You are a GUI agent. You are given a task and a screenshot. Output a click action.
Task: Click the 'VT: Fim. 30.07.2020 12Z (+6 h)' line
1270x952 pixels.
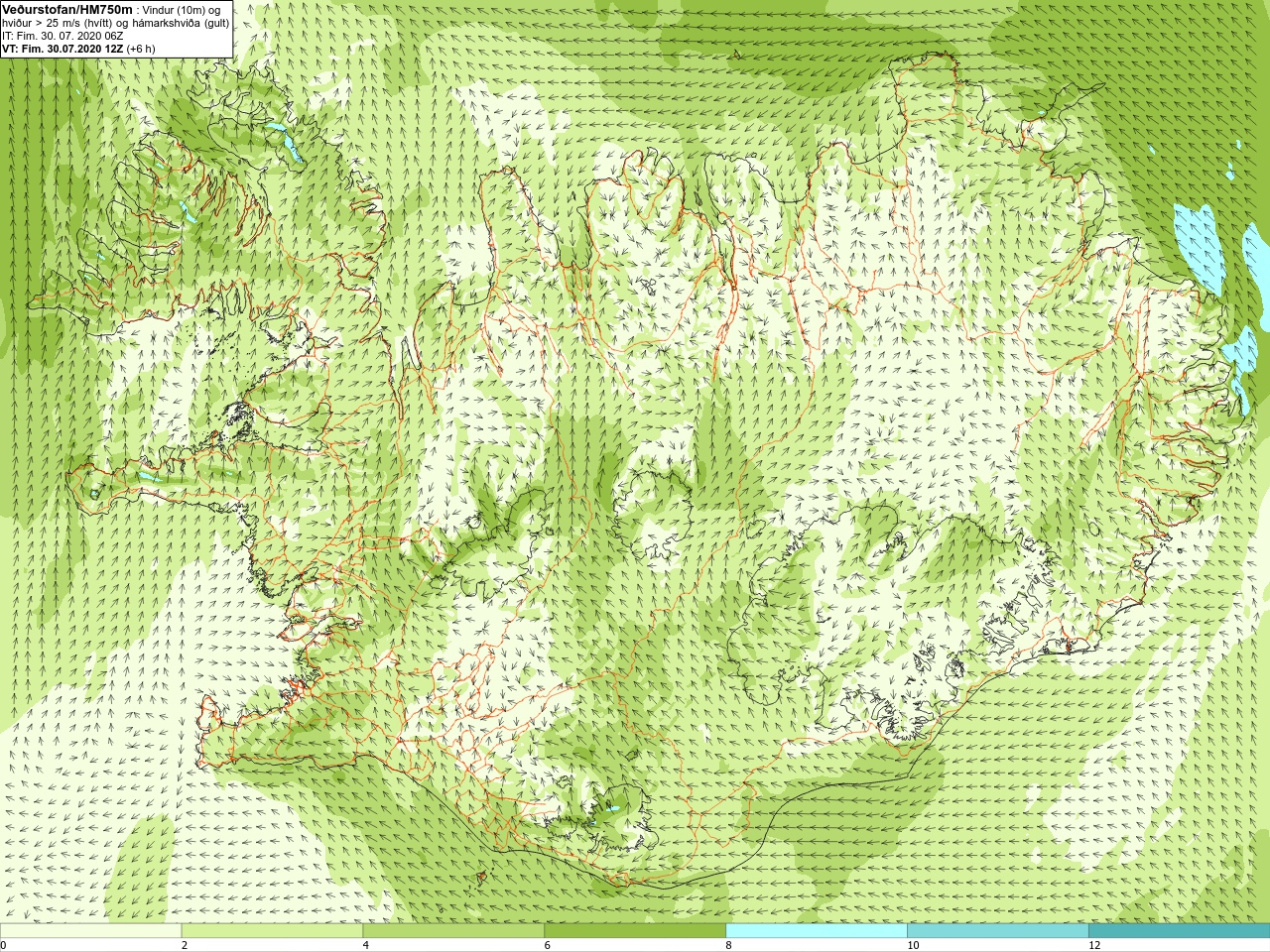[78, 49]
